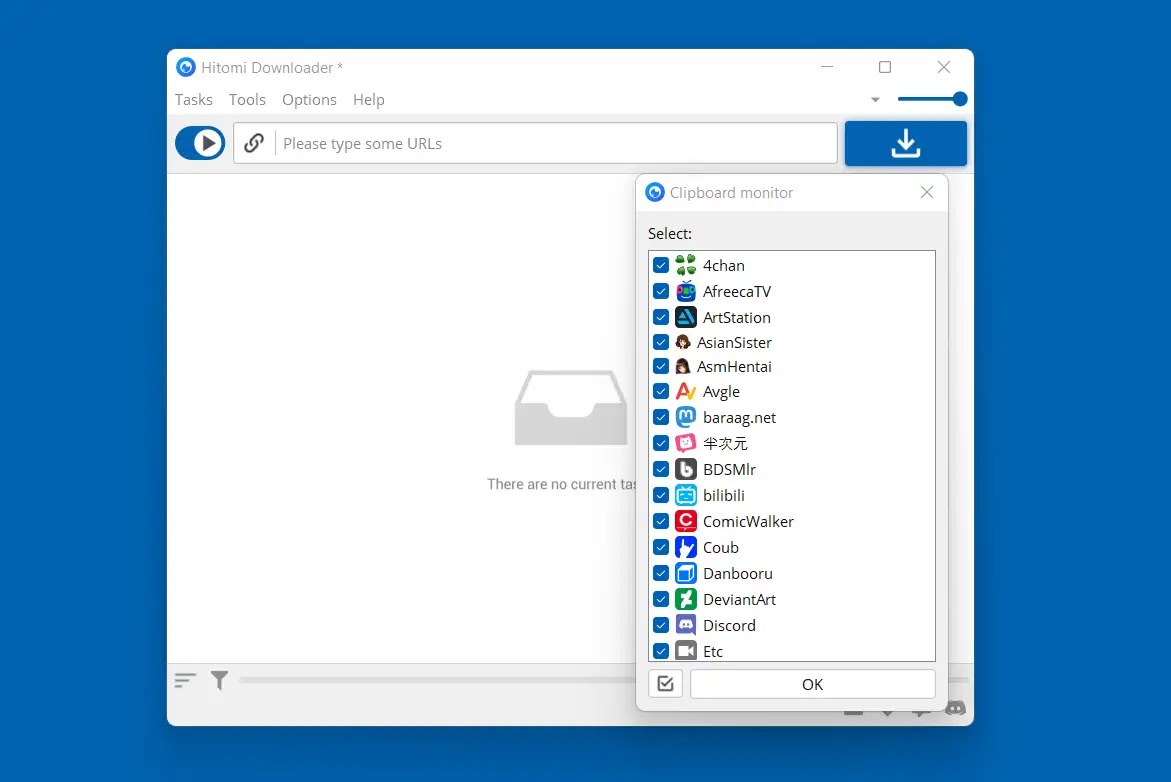Click the play toggle button beside URL bar
Viewport: 1171px width, 782px height.
(x=200, y=143)
